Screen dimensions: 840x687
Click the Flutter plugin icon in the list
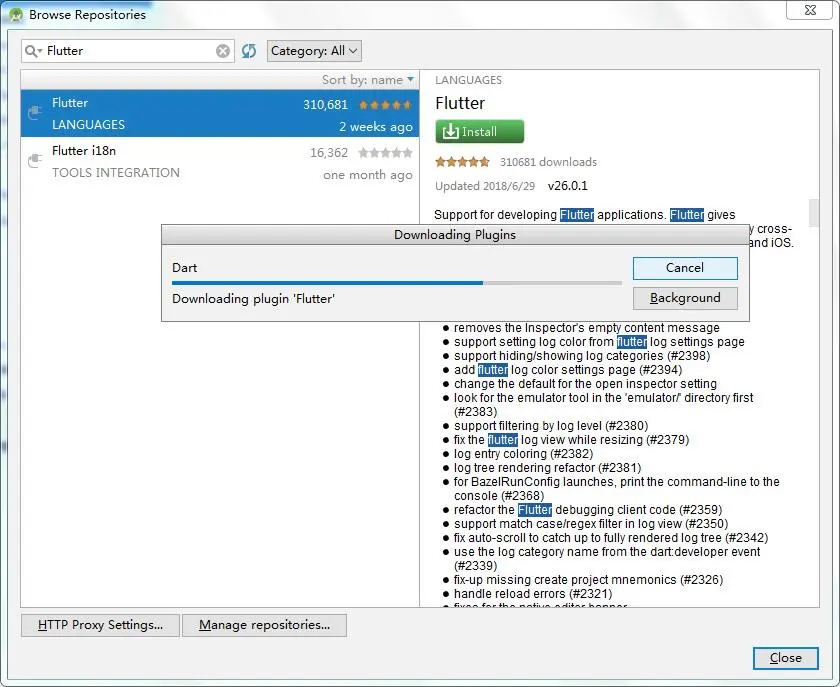[35, 113]
